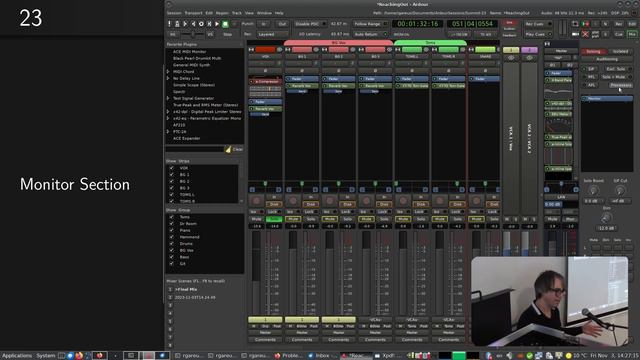Uncheck the Toms group checkbox
The height and width of the screenshot is (360, 640).
tap(171, 217)
